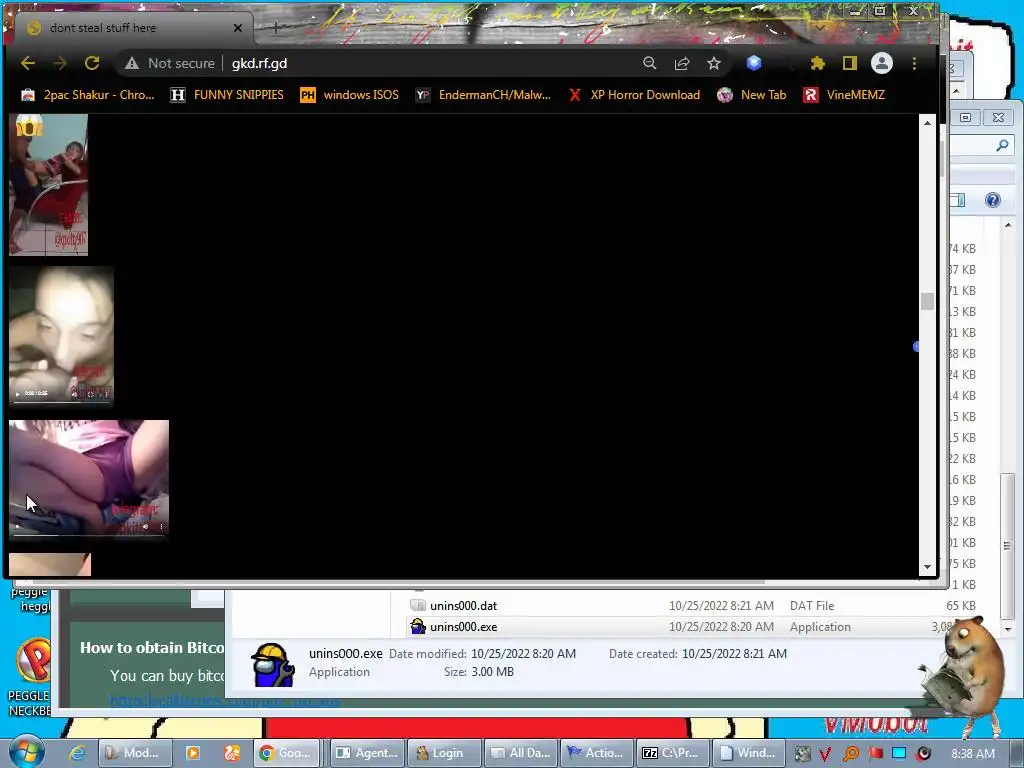
Task: Switch to the 'Actio...' taskbar window
Action: 597,753
